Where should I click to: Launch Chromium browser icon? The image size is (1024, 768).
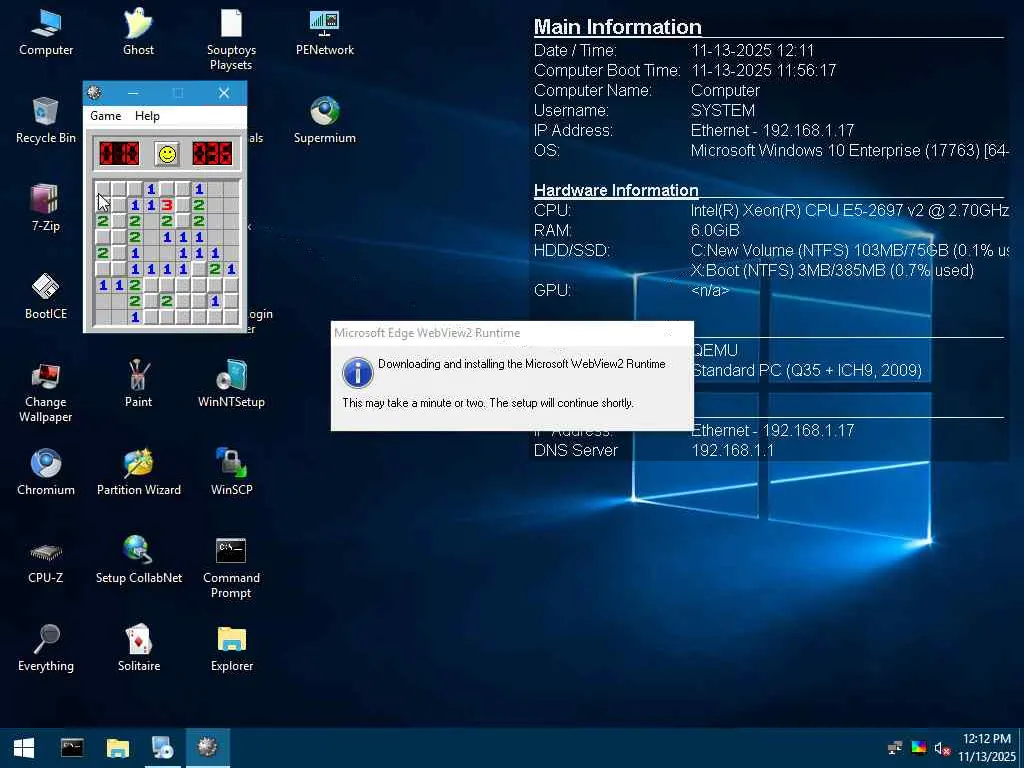[x=46, y=472]
